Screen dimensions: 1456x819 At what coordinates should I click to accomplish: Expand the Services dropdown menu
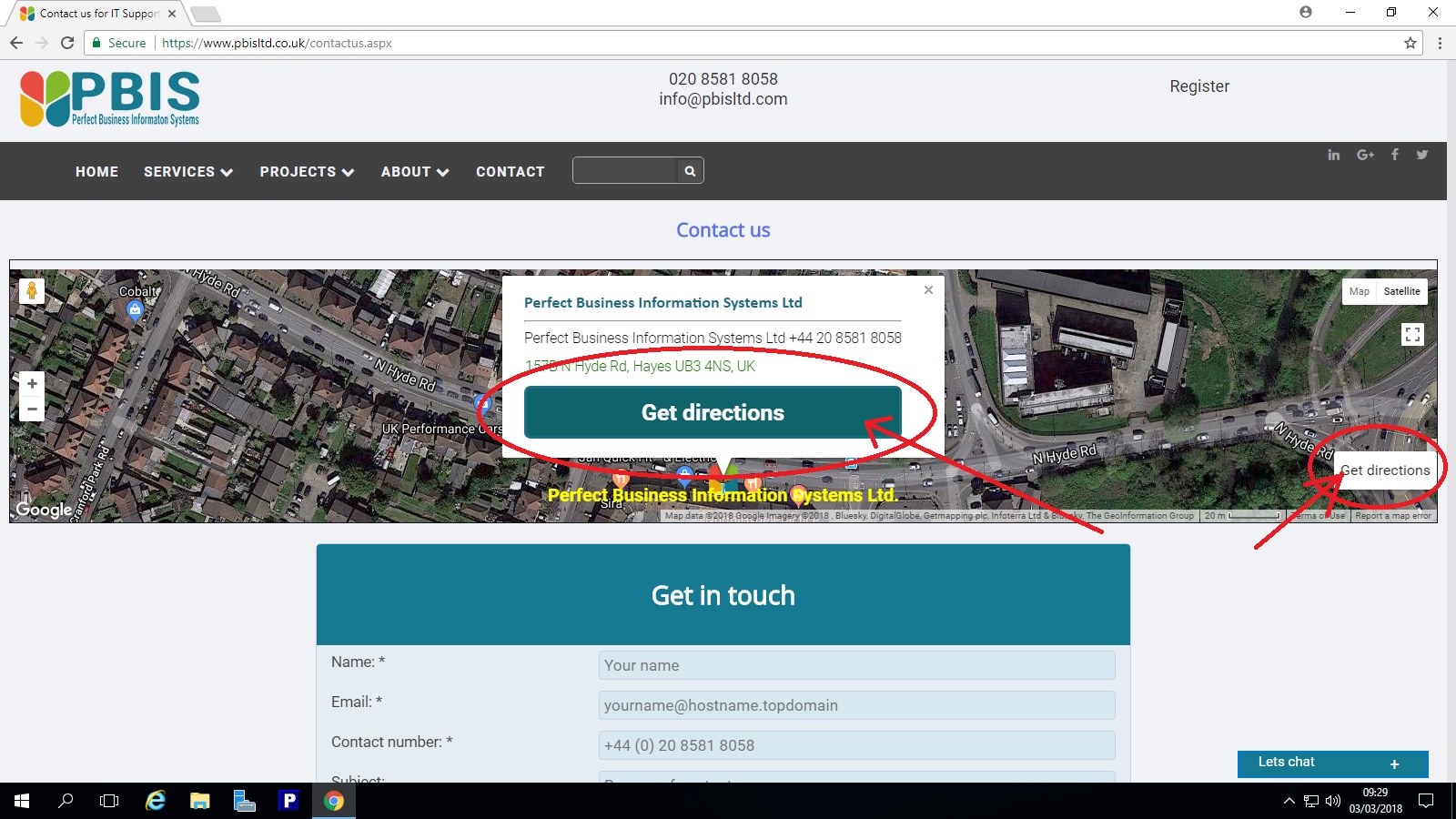[188, 172]
